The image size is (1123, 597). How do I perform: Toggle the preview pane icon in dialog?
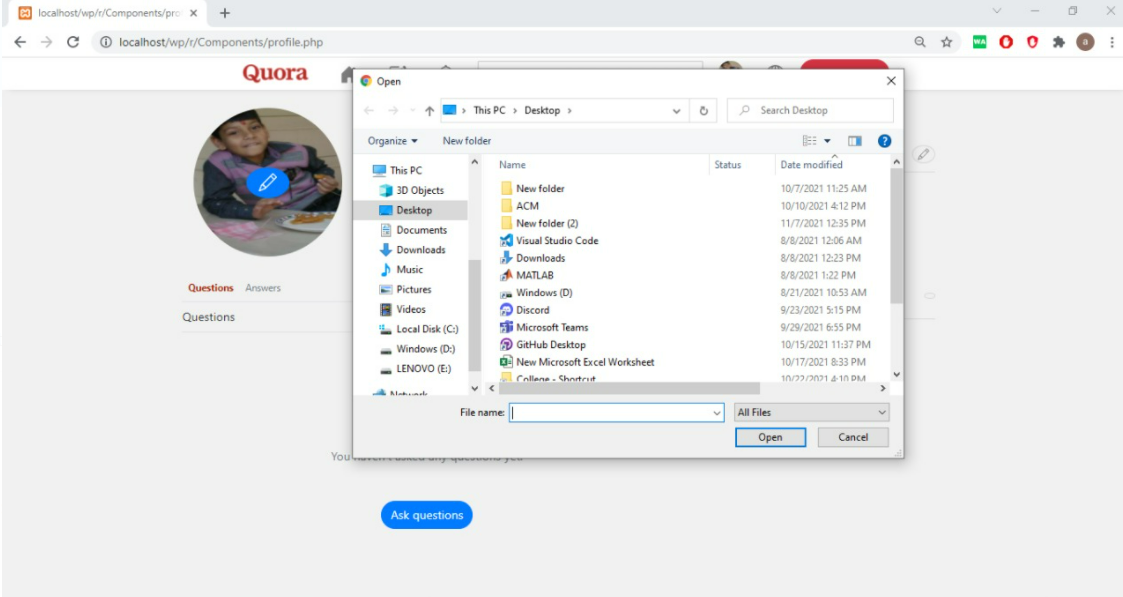tap(854, 141)
